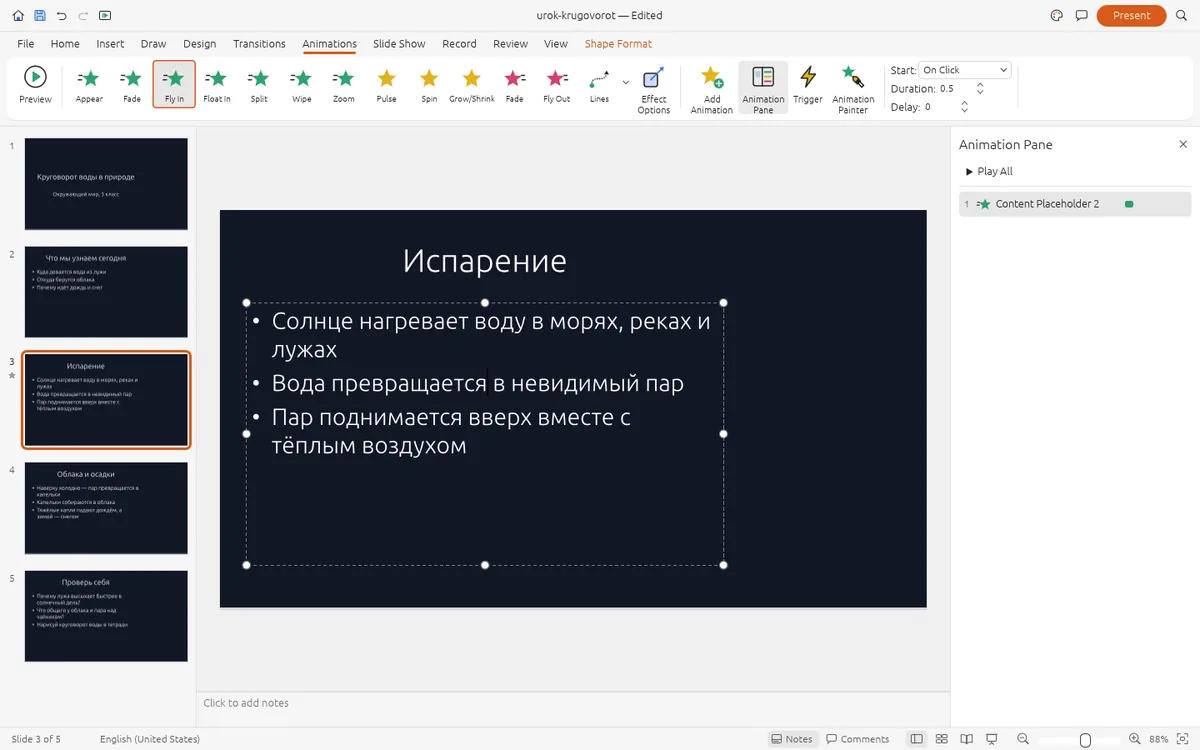This screenshot has height=750, width=1200.
Task: Apply the Spin emphasis animation
Action: pyautogui.click(x=429, y=85)
